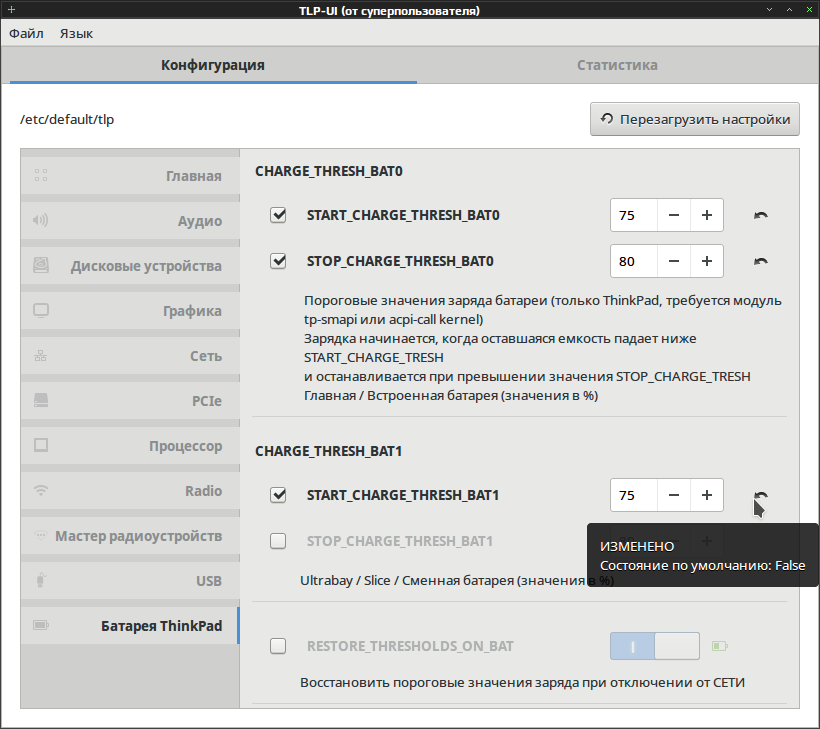Open the Главная settings section icon
The image size is (820, 729).
click(41, 175)
